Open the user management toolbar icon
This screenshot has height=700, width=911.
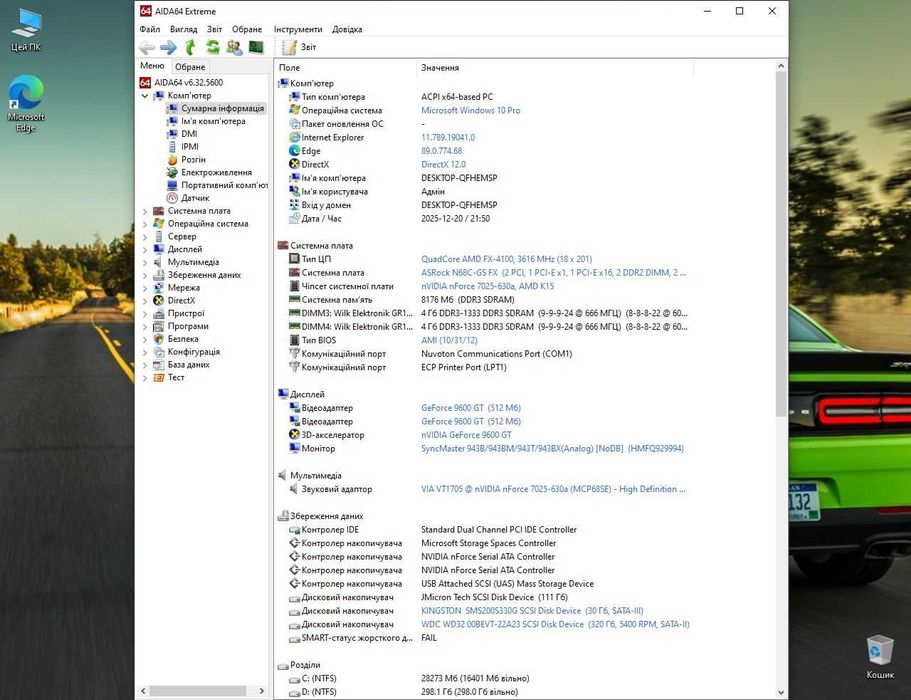click(234, 47)
